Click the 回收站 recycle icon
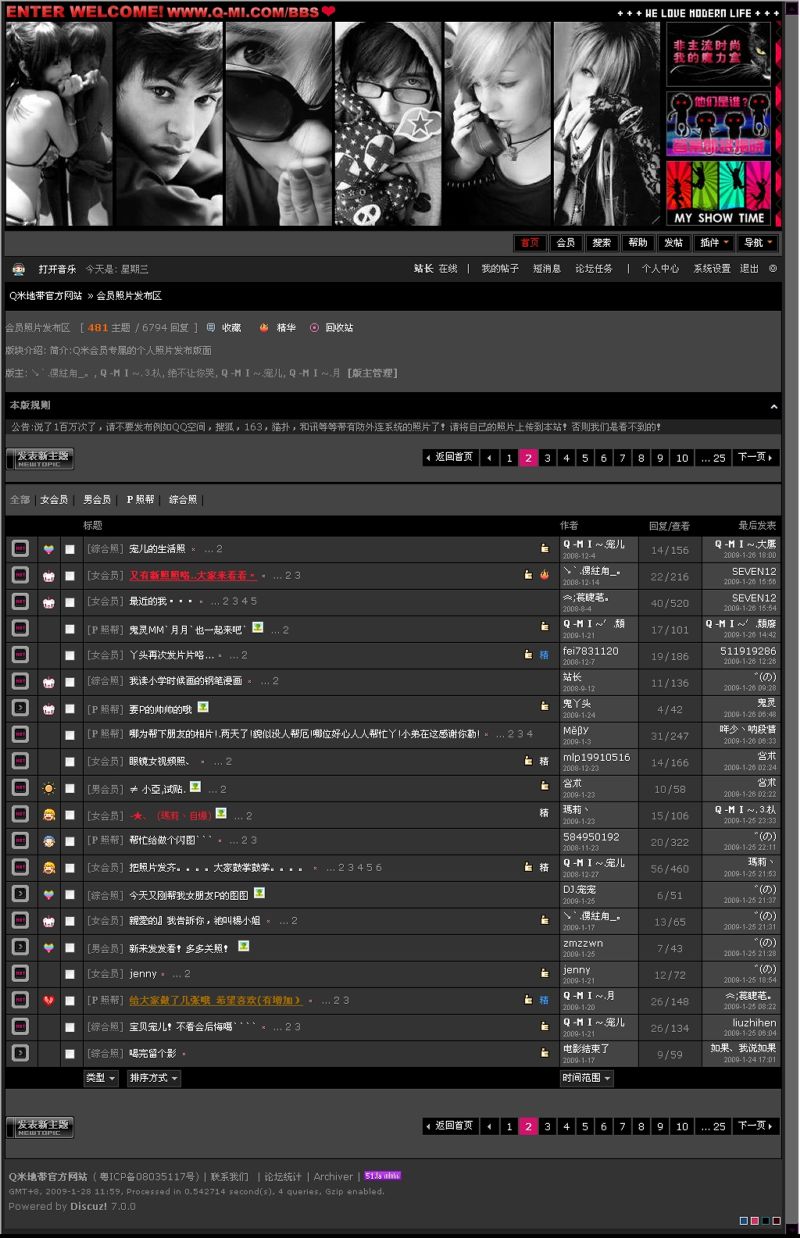Screen dimensions: 800x1238 coord(314,327)
